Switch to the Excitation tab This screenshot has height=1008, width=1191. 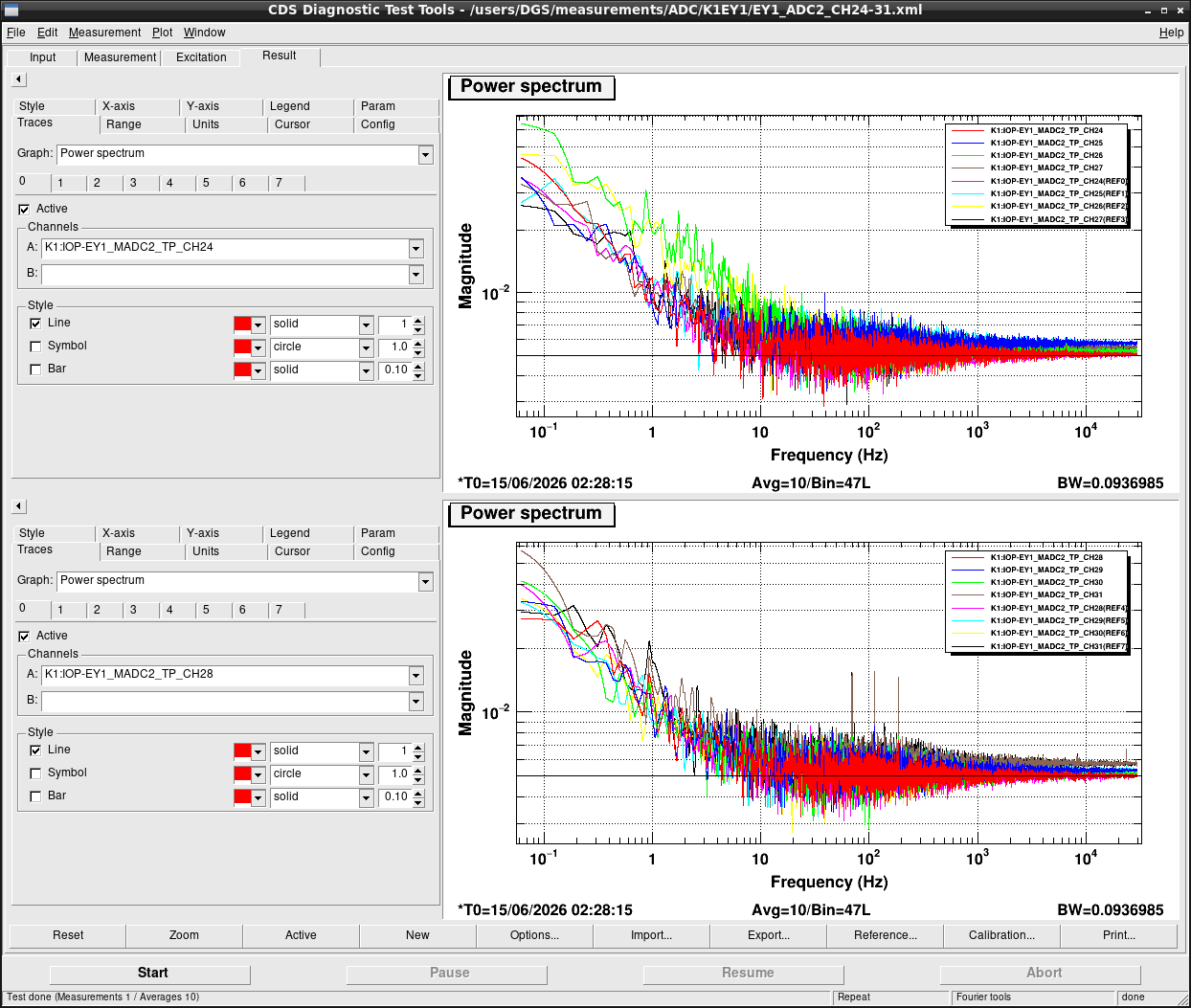pyautogui.click(x=201, y=57)
